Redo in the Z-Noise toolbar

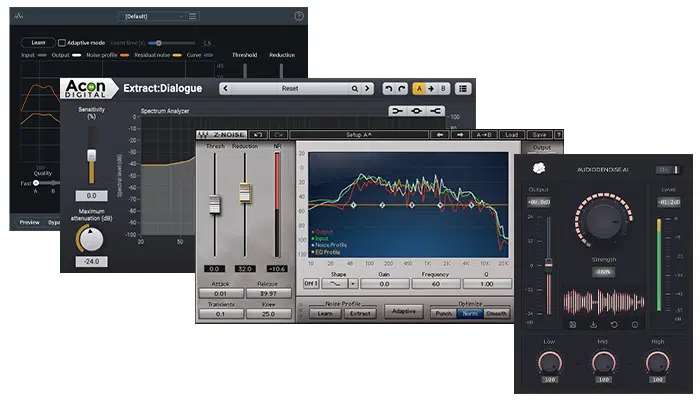tap(278, 134)
